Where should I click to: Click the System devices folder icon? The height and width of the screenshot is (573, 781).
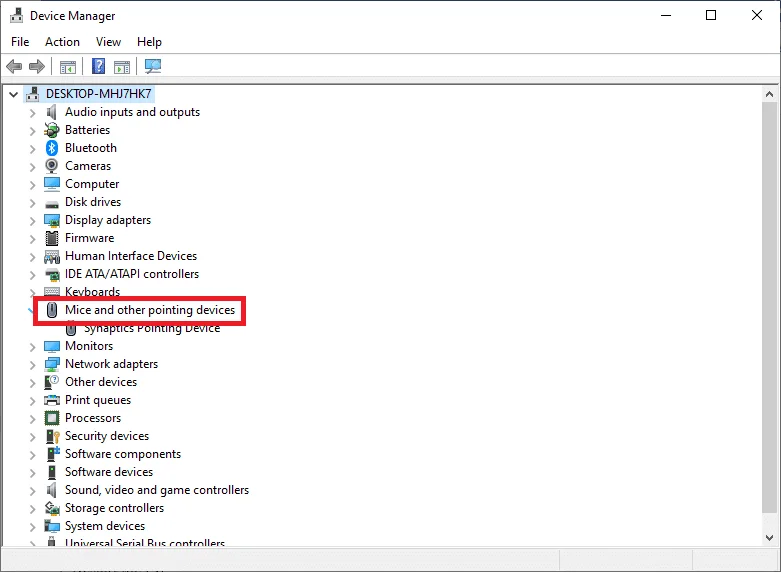coord(52,526)
